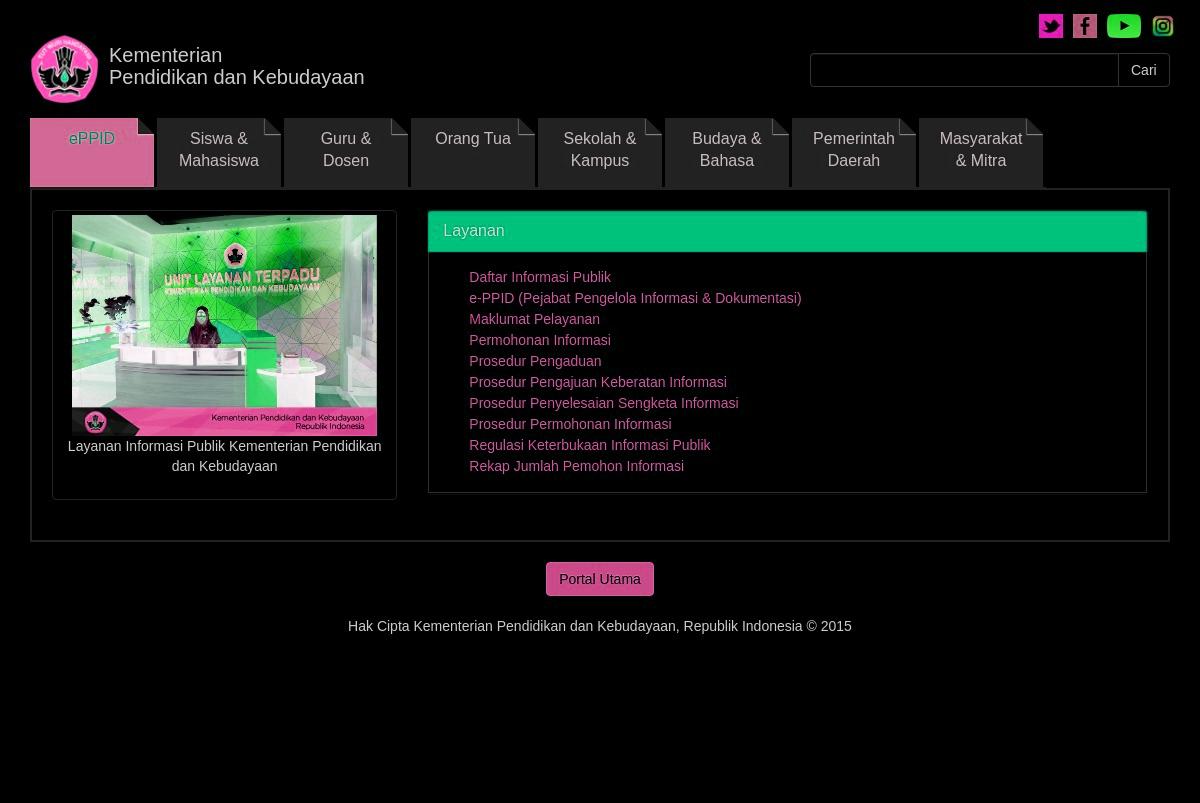The width and height of the screenshot is (1200, 803).
Task: Open the Facebook social link
Action: (x=1085, y=26)
